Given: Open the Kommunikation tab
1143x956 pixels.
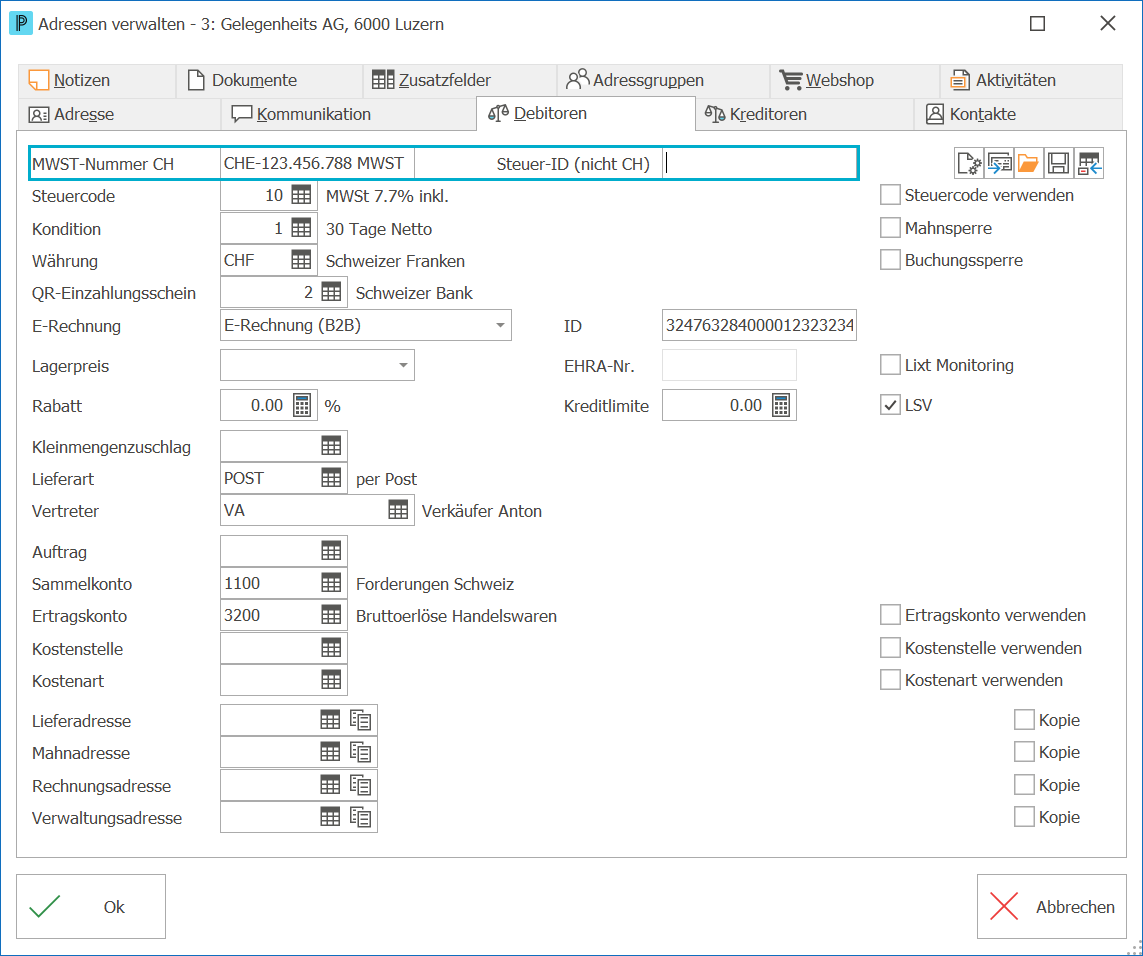Looking at the screenshot, I should [x=348, y=114].
